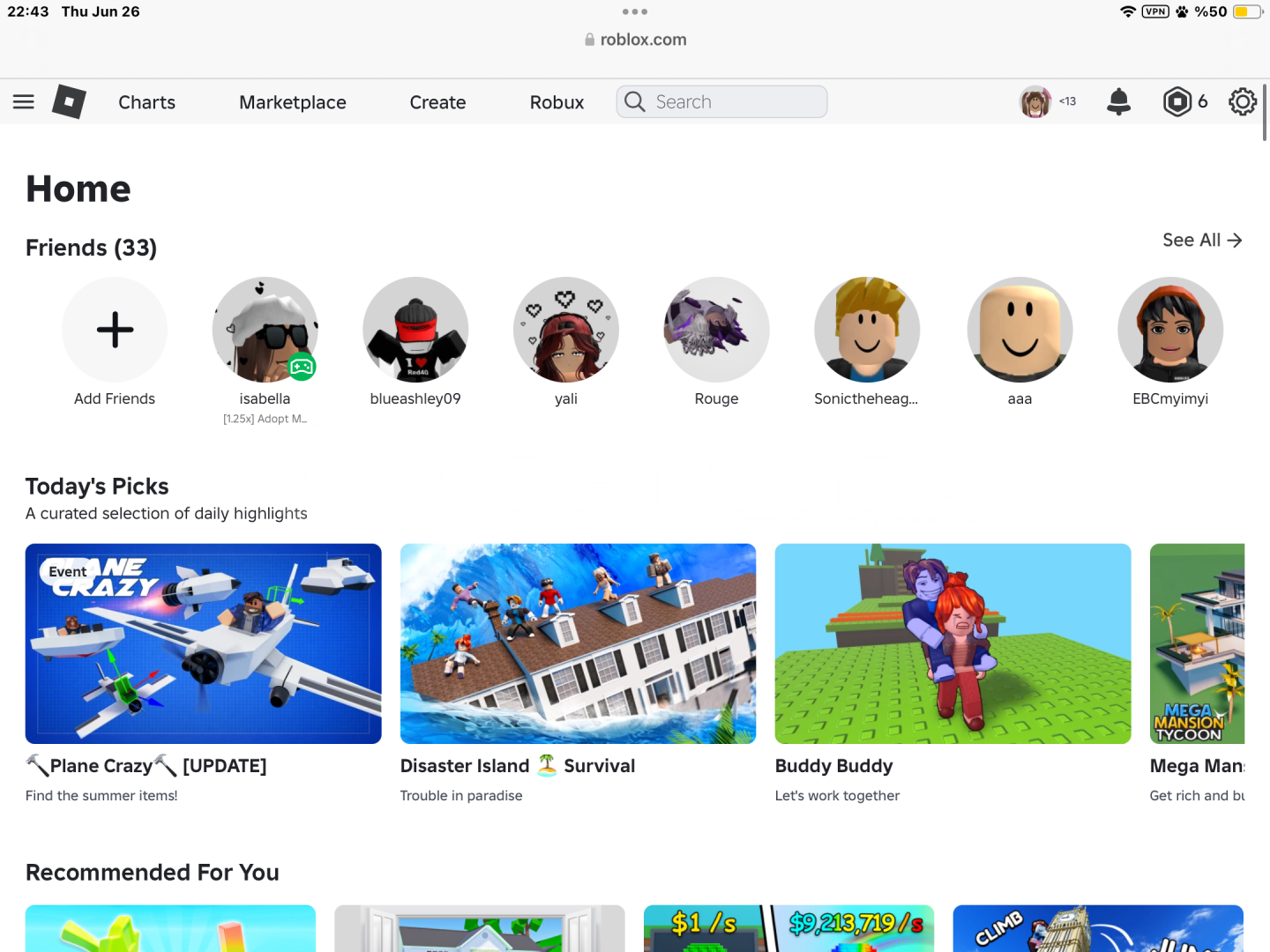Open the house recommended game thumbnail
The image size is (1270, 952).
[480, 928]
